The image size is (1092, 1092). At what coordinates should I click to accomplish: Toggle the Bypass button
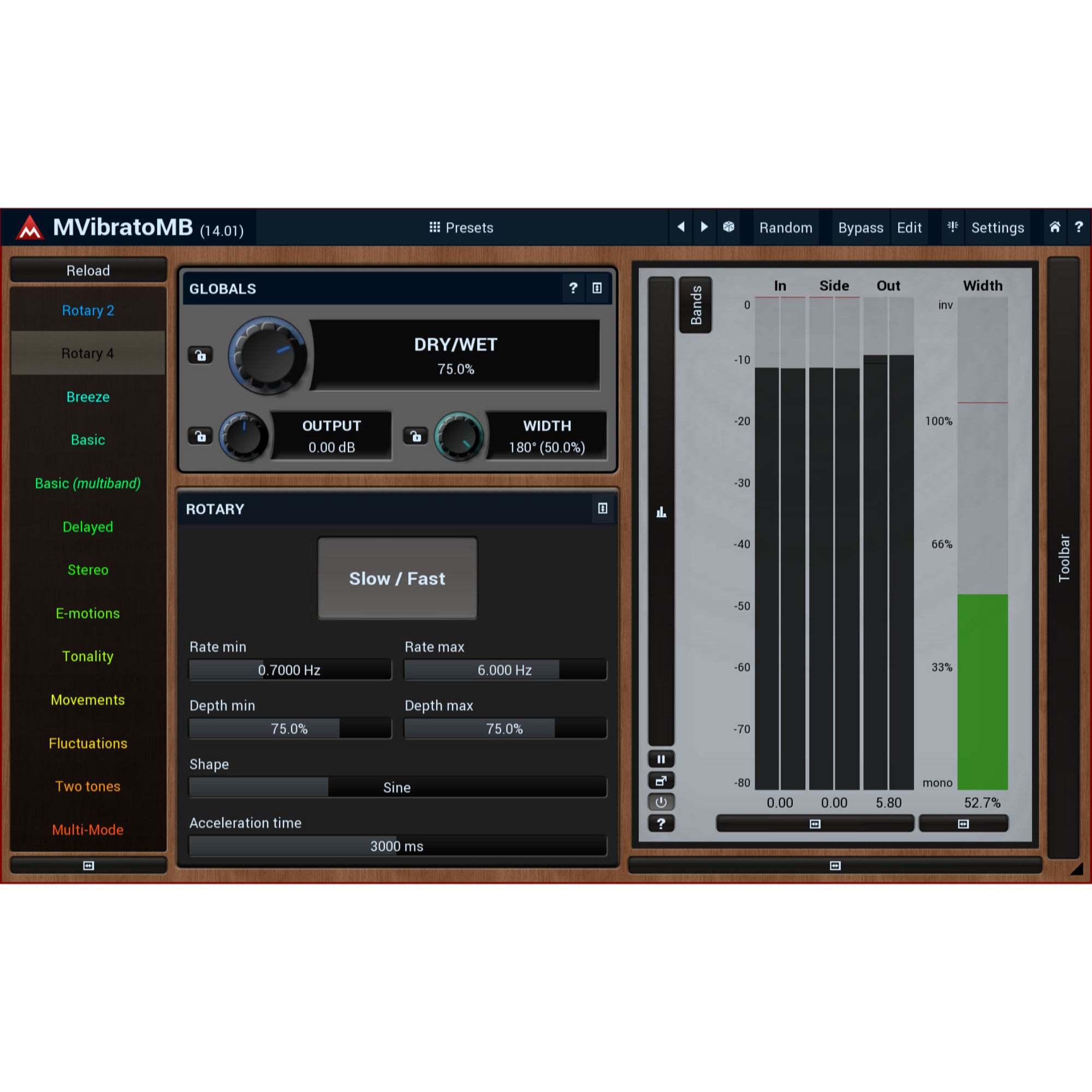(860, 227)
